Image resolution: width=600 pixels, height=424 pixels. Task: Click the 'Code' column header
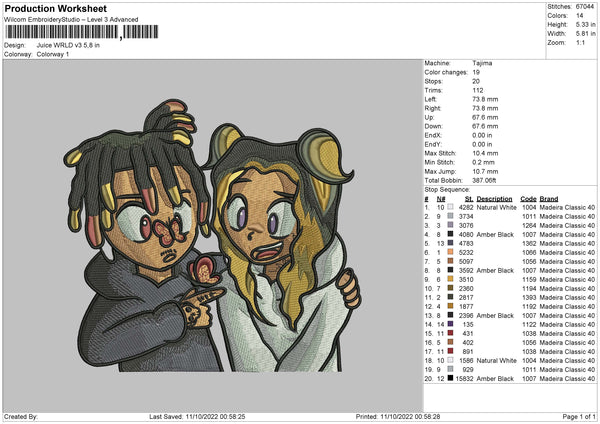point(528,199)
